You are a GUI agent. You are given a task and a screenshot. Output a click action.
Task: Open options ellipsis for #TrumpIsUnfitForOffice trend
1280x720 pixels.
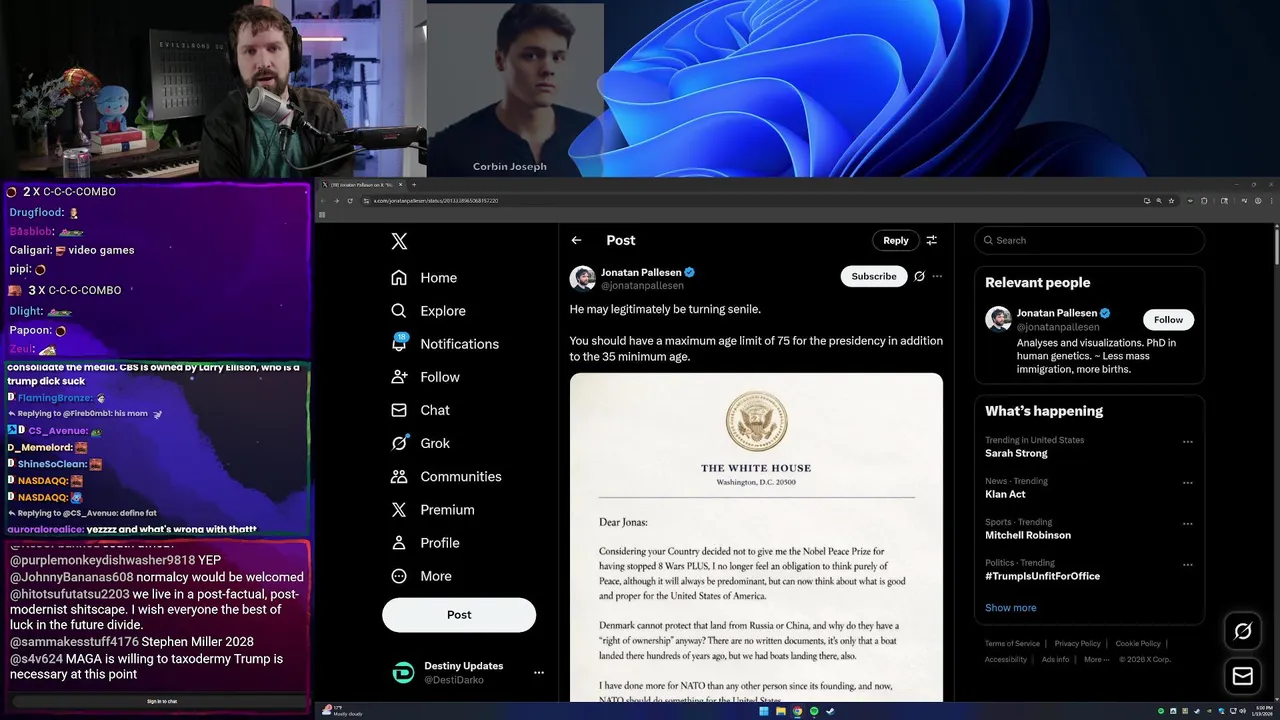click(1187, 564)
